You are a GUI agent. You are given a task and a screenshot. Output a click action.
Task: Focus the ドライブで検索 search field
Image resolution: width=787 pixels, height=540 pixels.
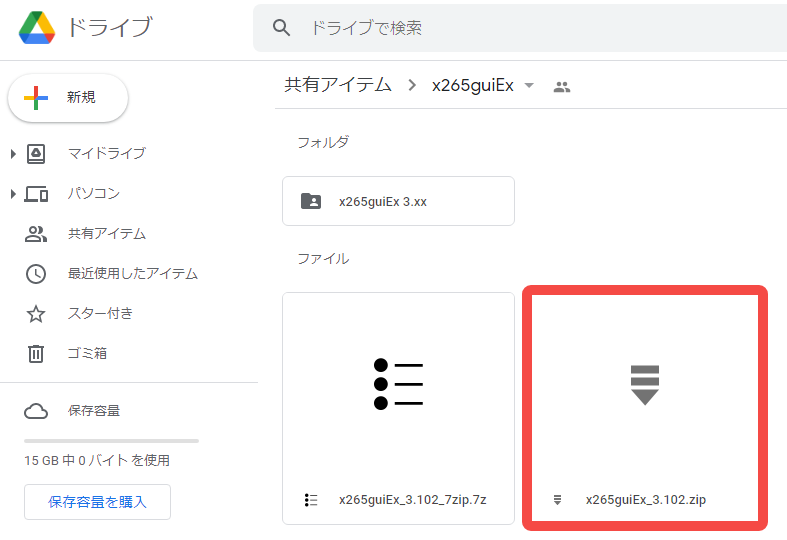(520, 28)
